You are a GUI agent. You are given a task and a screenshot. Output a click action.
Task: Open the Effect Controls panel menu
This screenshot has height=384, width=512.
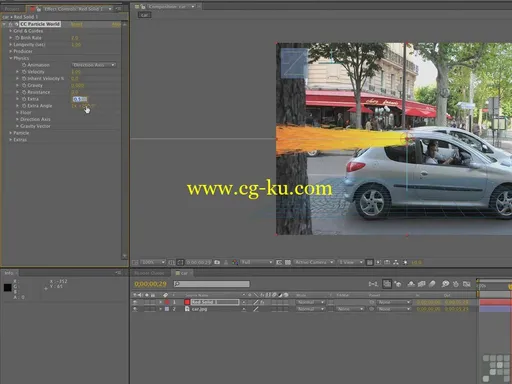click(x=118, y=9)
